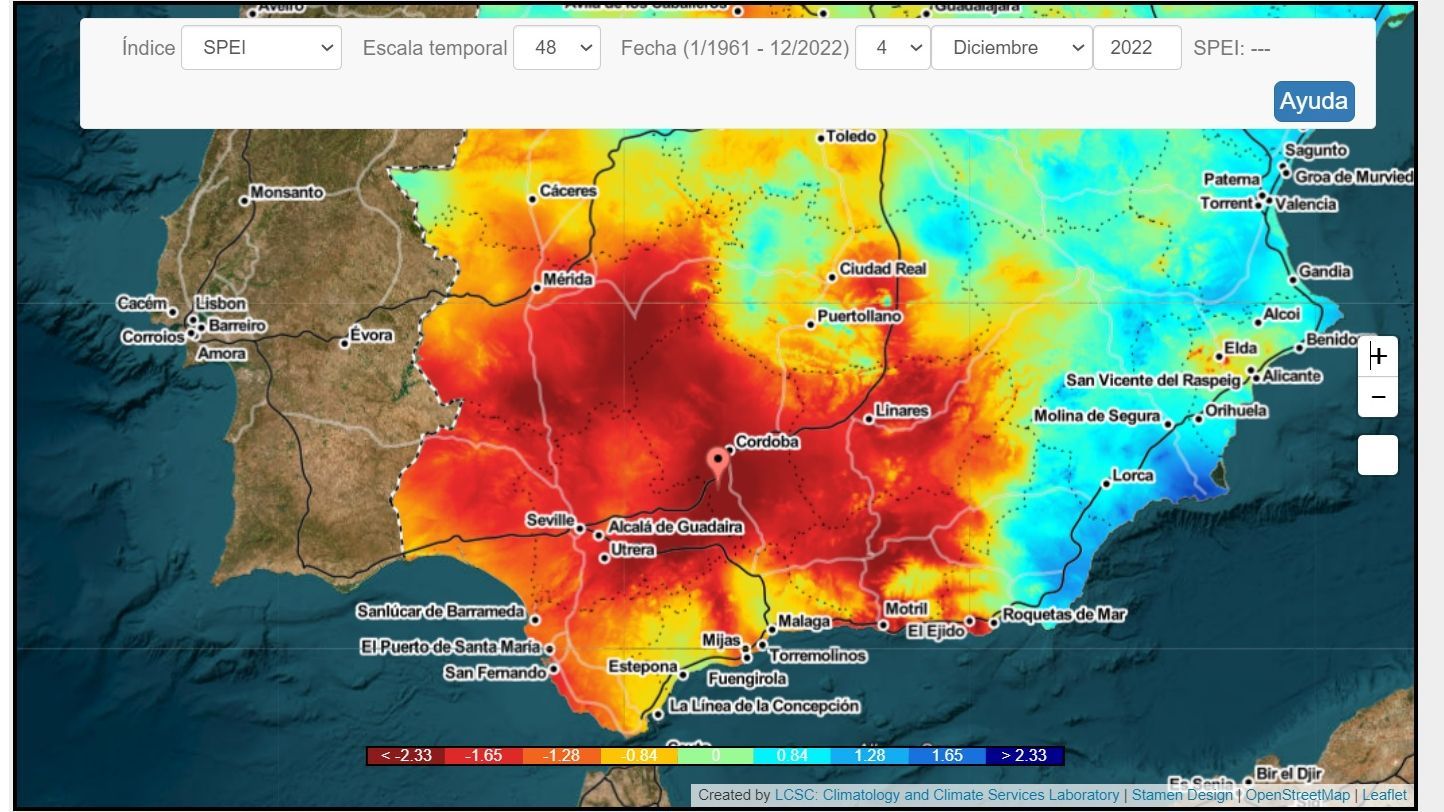Select the Diciembre month dropdown
The image size is (1444, 812).
[1011, 48]
